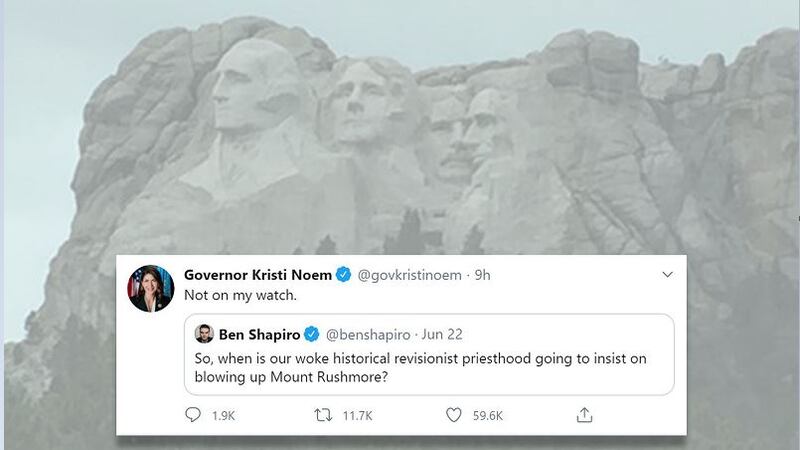Click Kristi Noem's verified badge
800x450 pixels.
tap(343, 275)
